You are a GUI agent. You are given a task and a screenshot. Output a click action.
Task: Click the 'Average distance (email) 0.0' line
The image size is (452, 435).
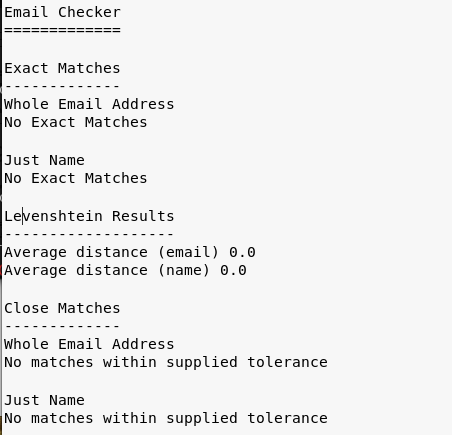click(x=130, y=252)
